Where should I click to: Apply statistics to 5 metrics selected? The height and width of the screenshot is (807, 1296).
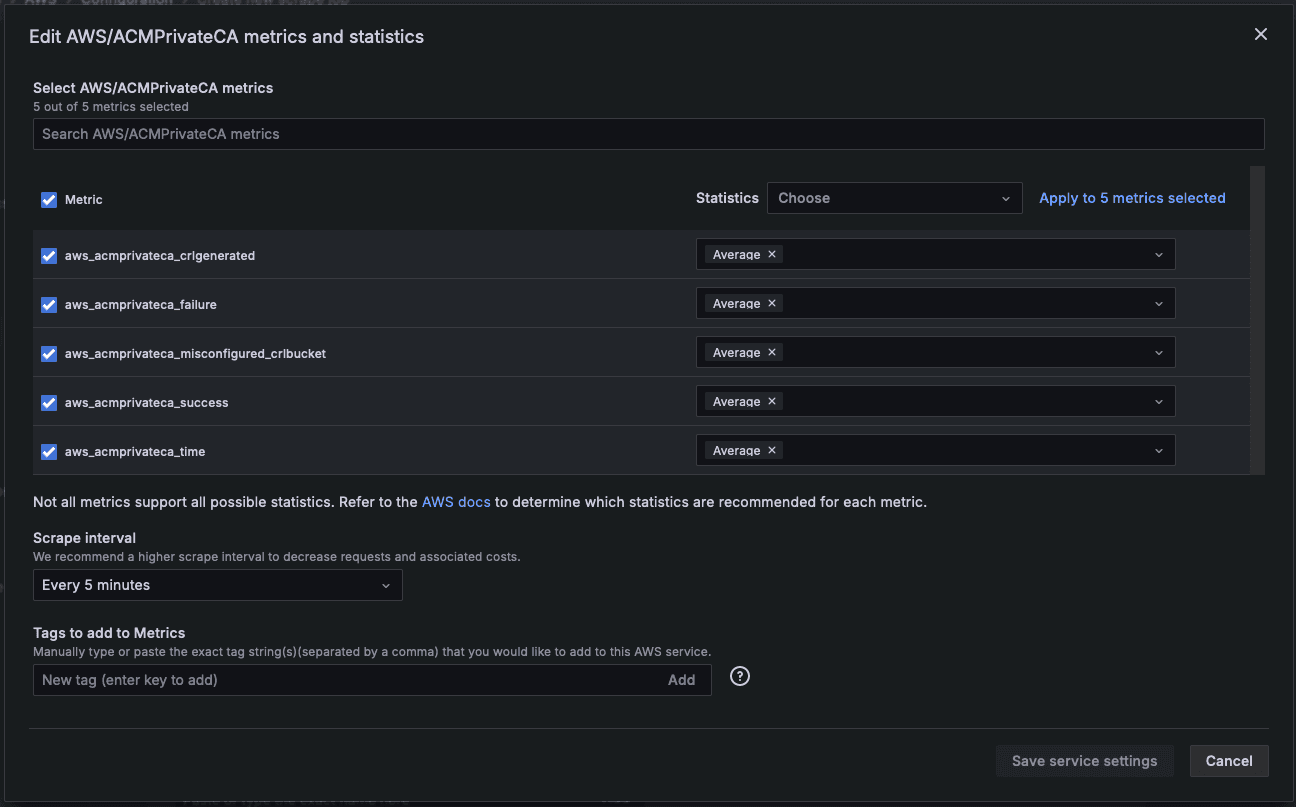[1132, 197]
